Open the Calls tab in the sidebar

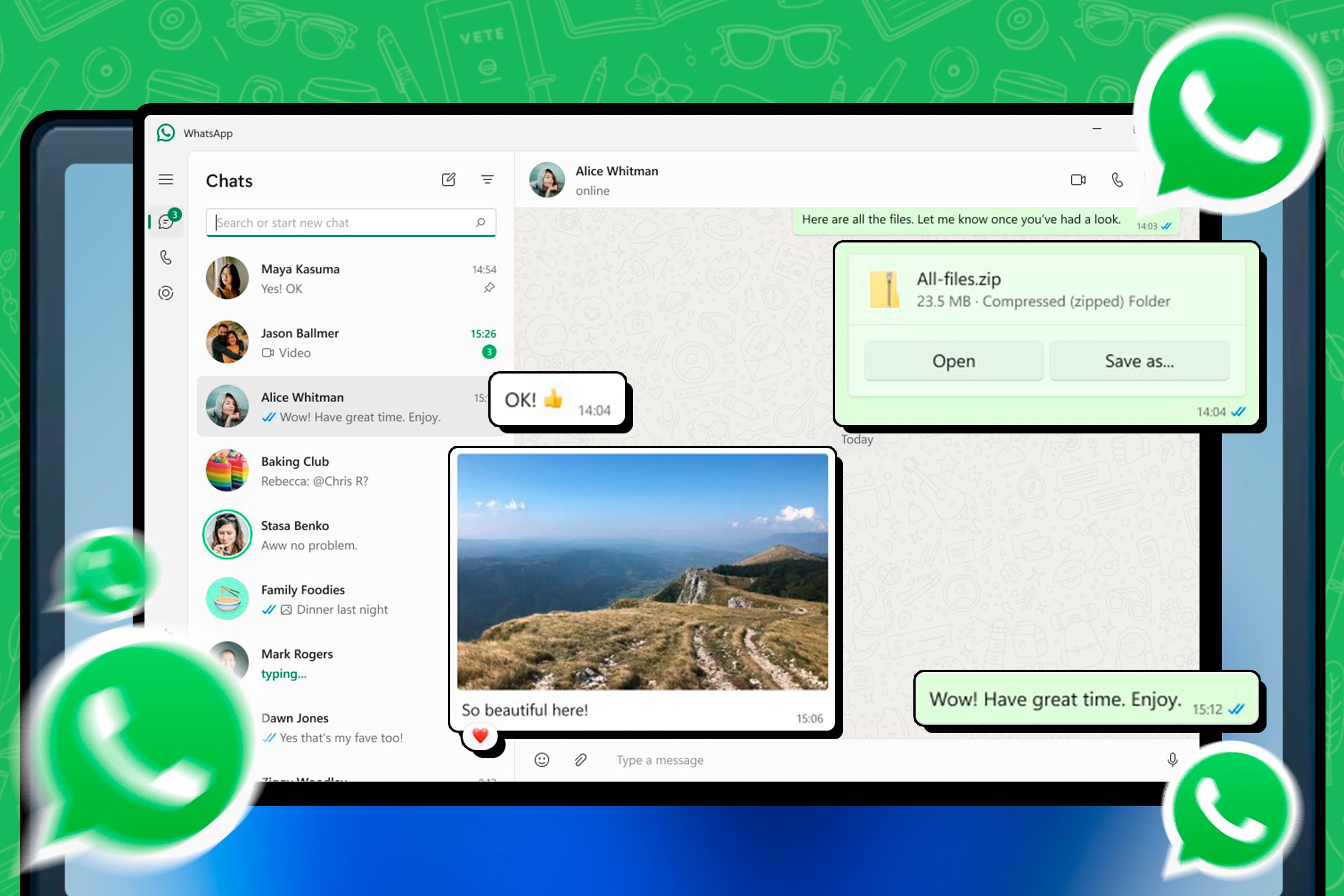coord(166,257)
